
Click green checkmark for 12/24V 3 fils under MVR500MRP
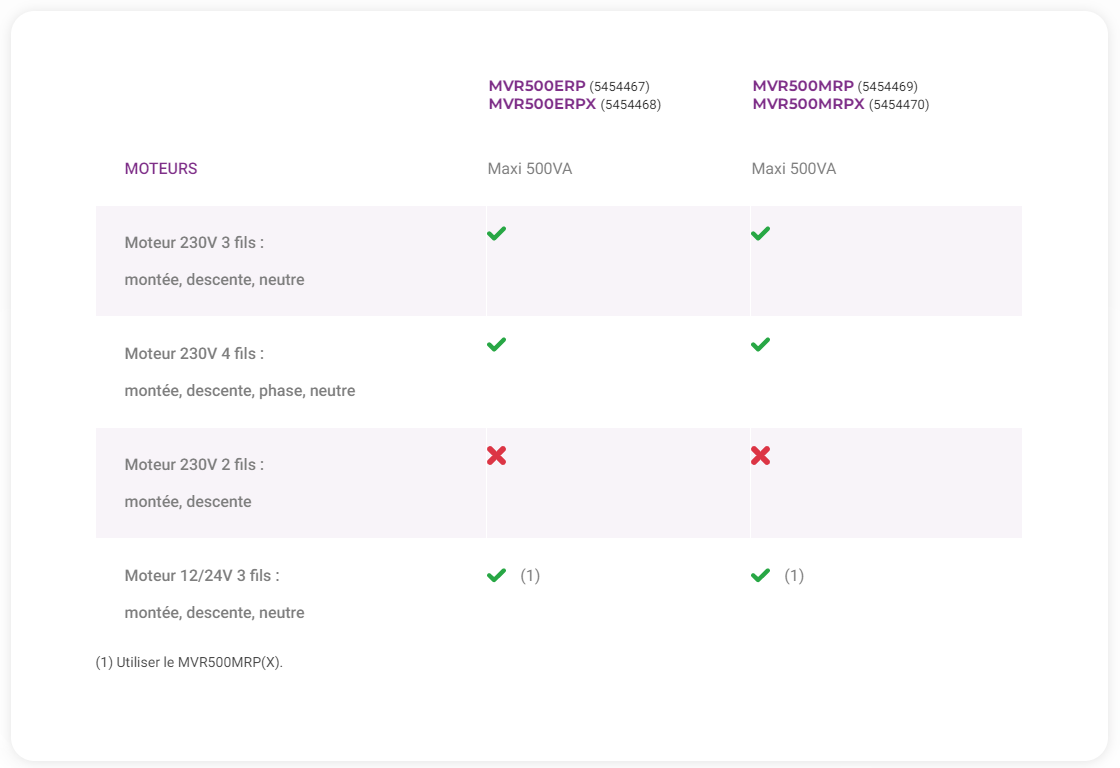760,575
